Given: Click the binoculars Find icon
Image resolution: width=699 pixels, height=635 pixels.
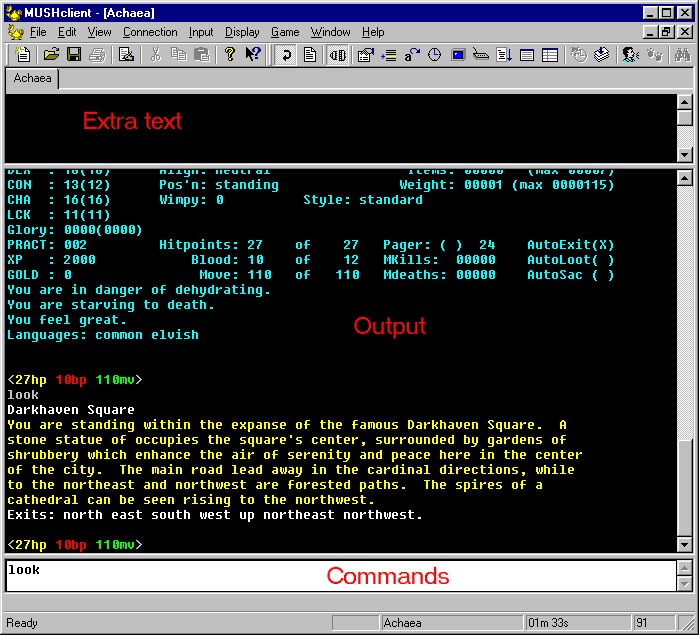Looking at the screenshot, I should tap(683, 55).
